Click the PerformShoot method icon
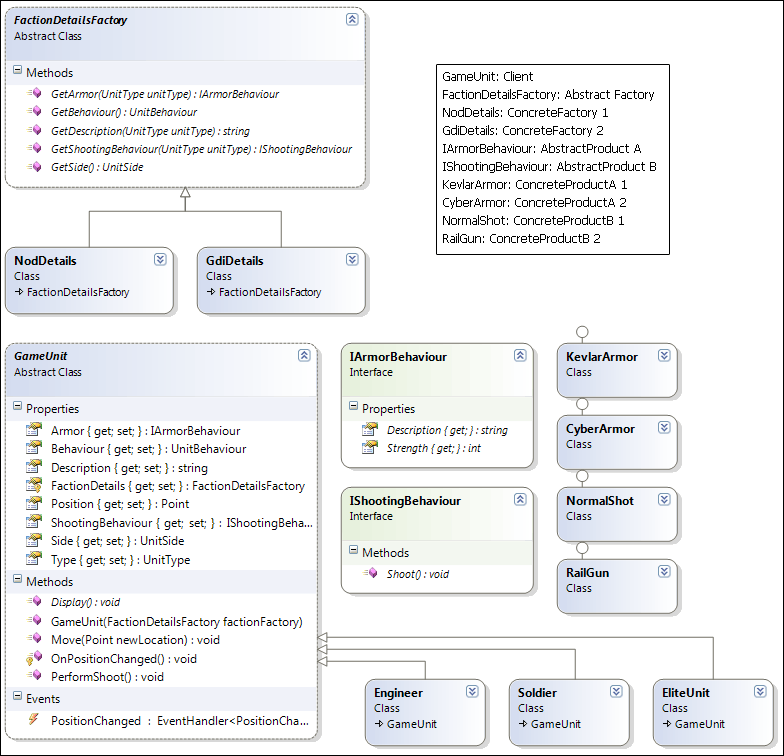 tap(34, 676)
